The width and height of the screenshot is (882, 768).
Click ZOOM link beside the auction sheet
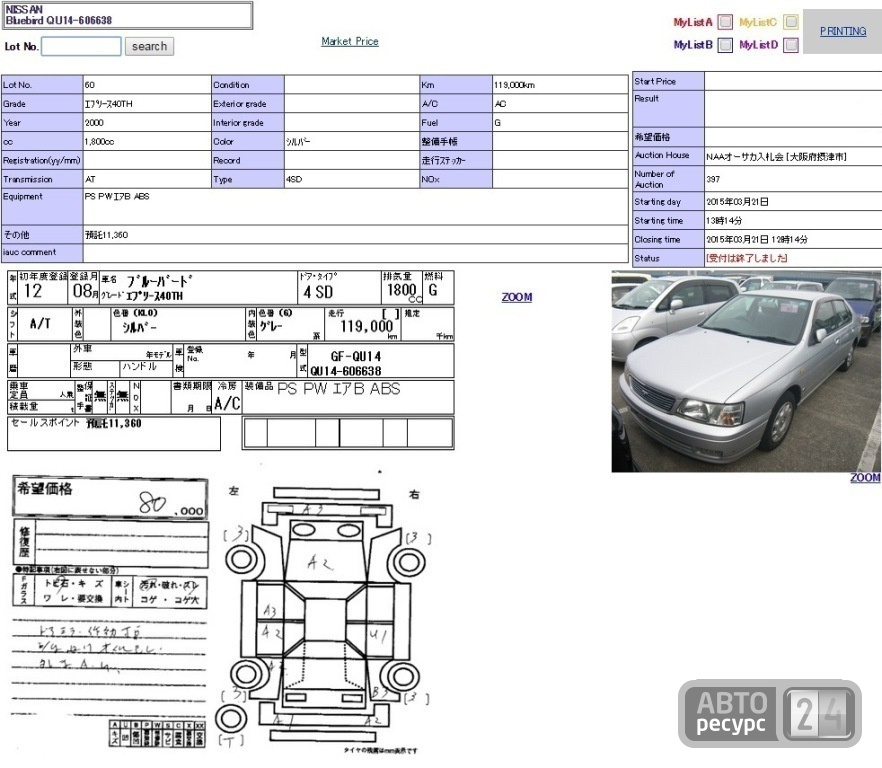517,297
